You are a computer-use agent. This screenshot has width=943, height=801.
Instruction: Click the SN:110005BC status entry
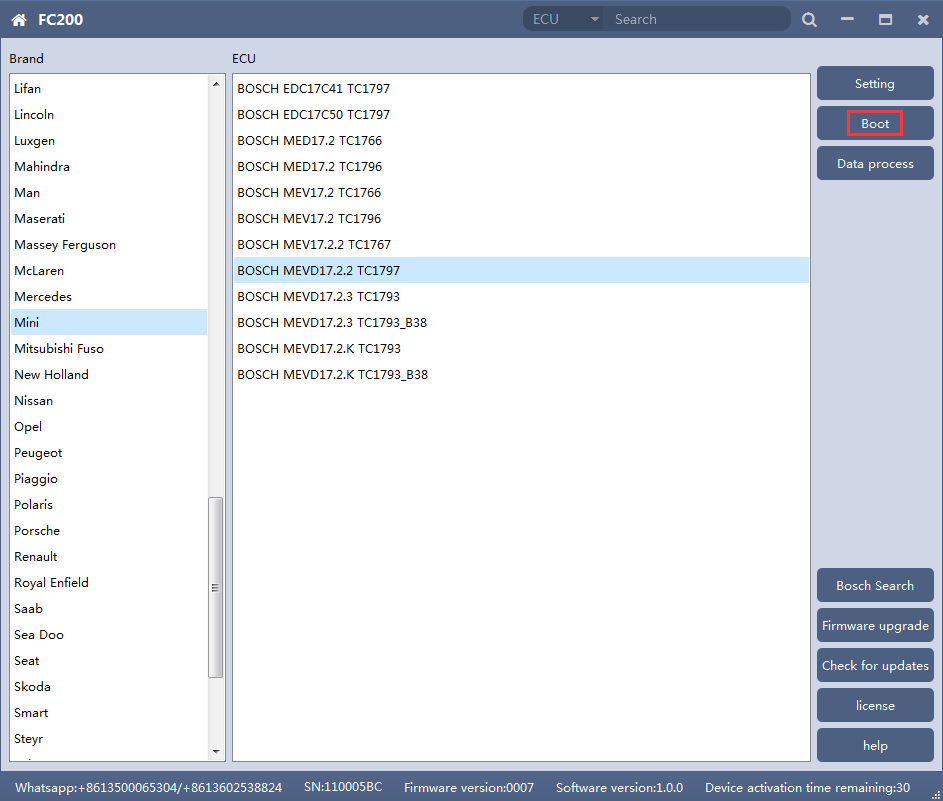(343, 787)
